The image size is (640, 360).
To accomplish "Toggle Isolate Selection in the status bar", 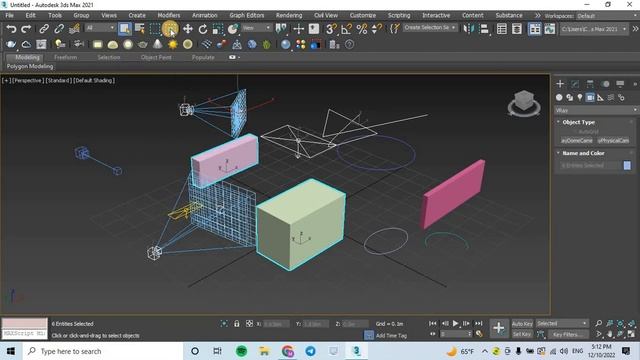I will pos(224,323).
